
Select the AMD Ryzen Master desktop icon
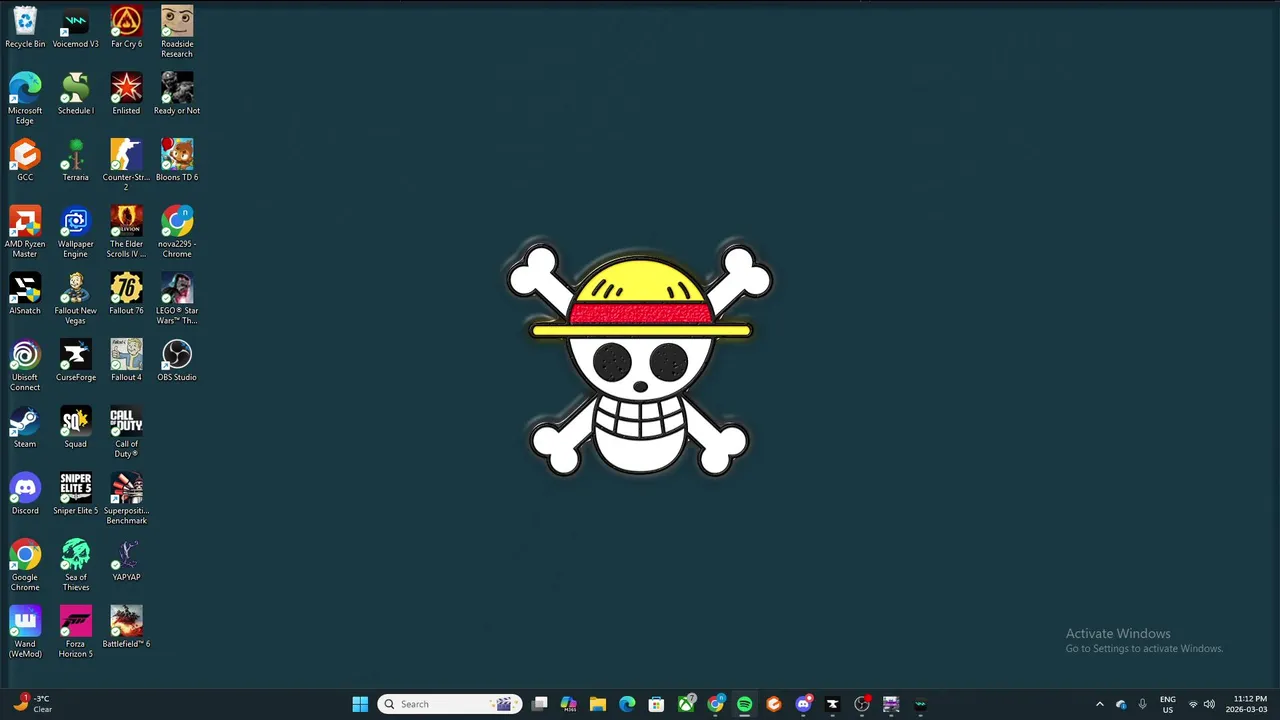(x=25, y=232)
